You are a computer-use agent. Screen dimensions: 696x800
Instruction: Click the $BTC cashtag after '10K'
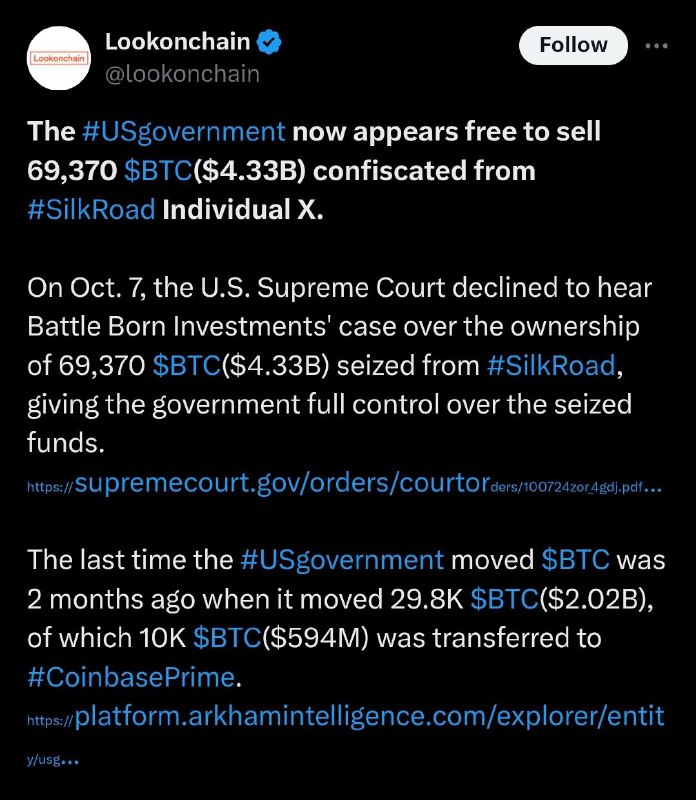point(227,638)
